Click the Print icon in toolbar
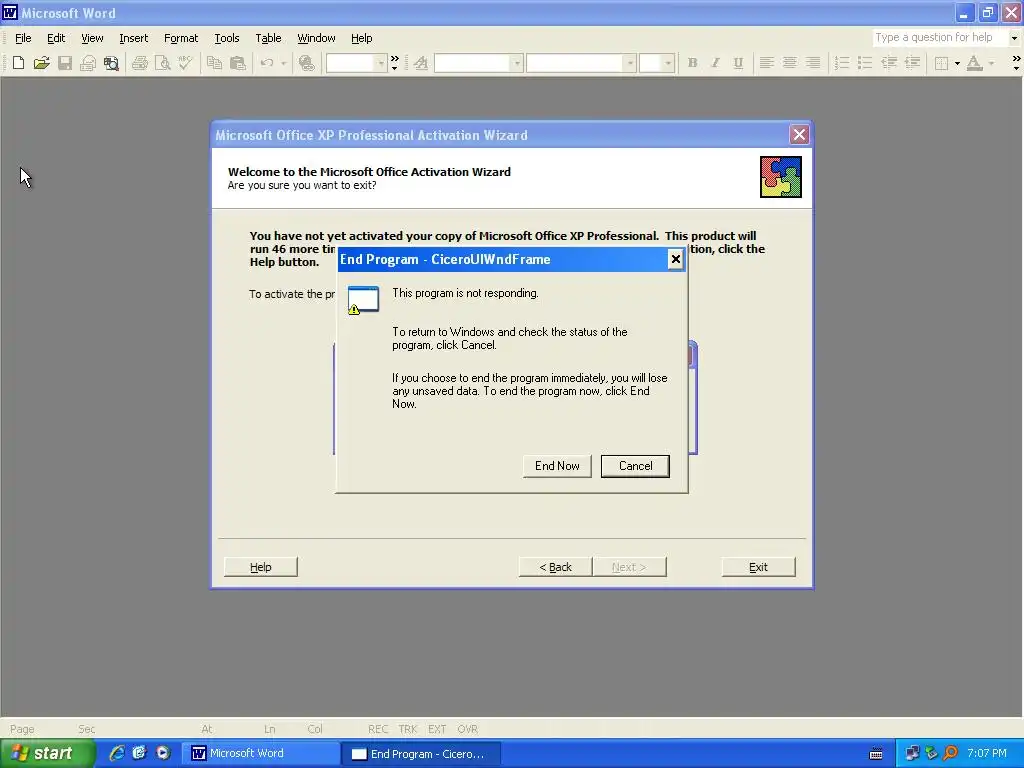 coord(140,63)
